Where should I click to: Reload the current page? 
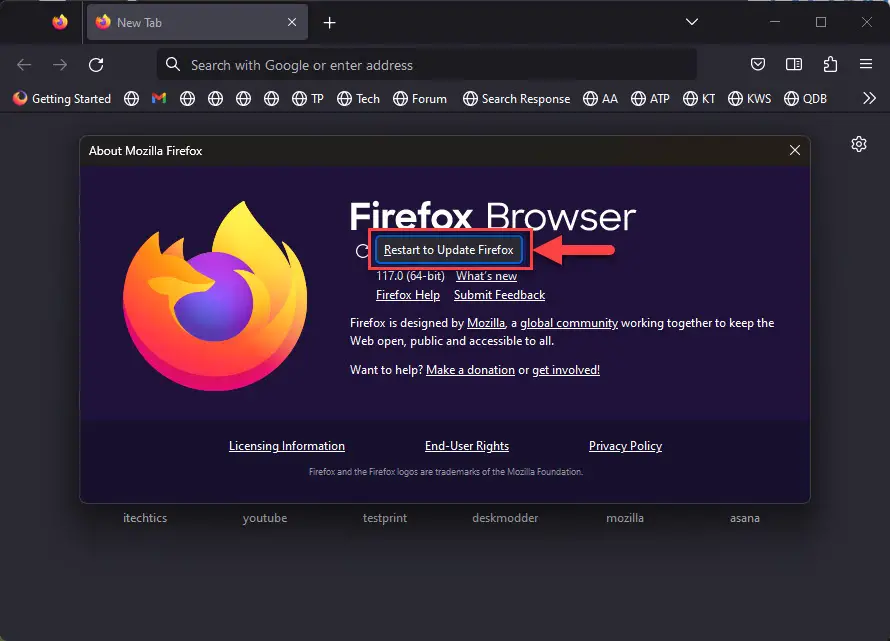tap(96, 65)
